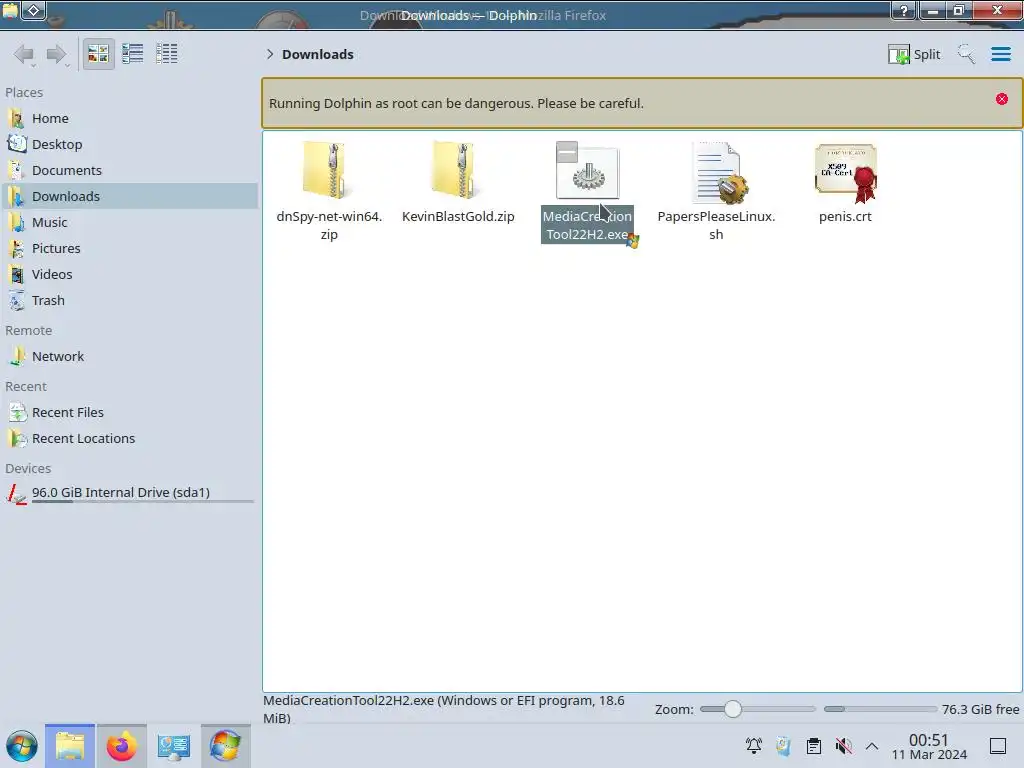Click the titlebar help question mark
The image size is (1024, 768).
pos(904,10)
